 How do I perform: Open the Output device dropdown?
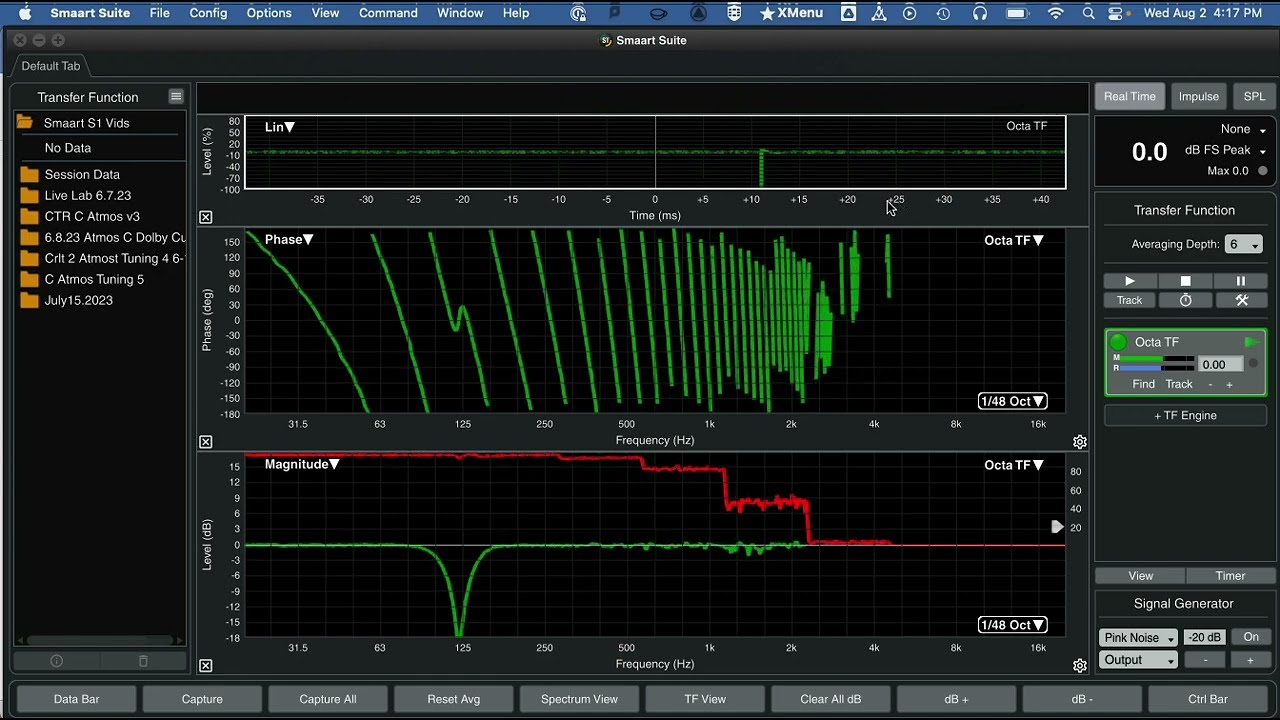[x=1139, y=660]
